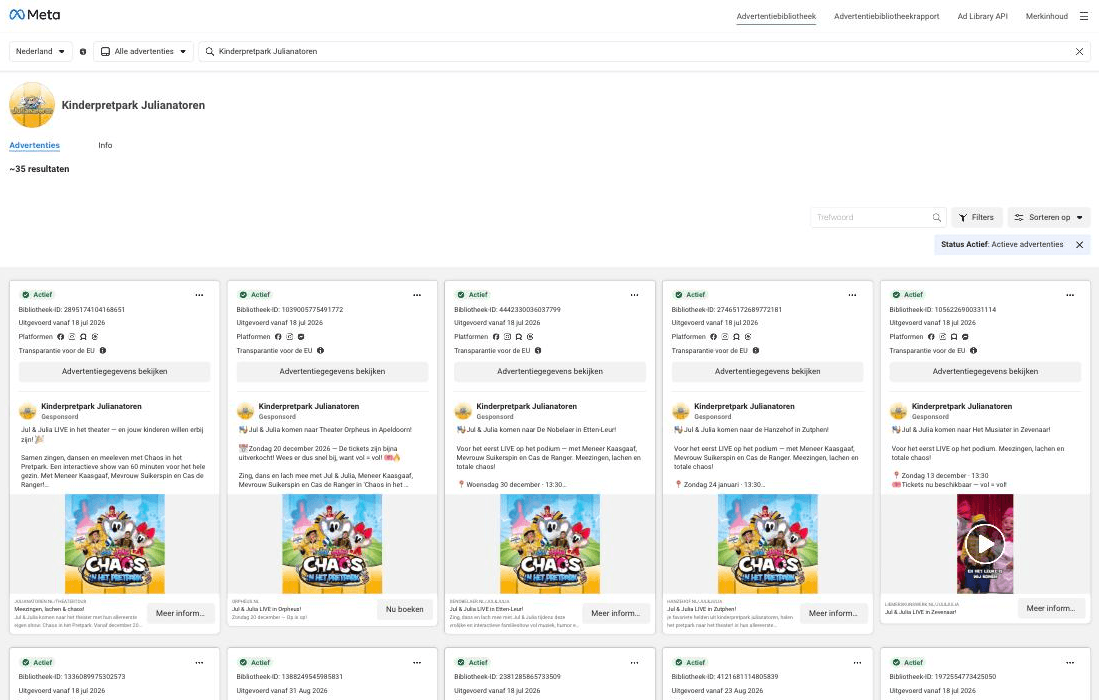
Task: Clear the search field with X
Action: click(1079, 51)
